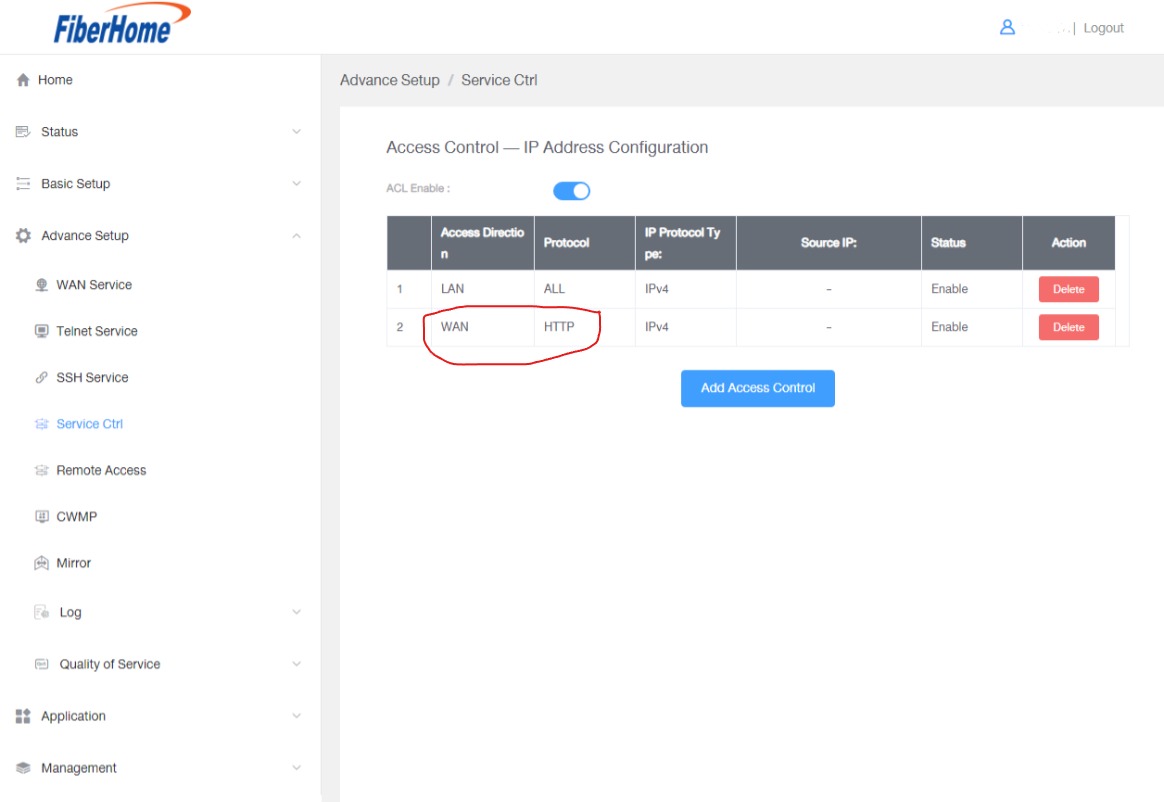Click the Advance Setup gear icon
This screenshot has height=802, width=1164.
pyautogui.click(x=22, y=235)
